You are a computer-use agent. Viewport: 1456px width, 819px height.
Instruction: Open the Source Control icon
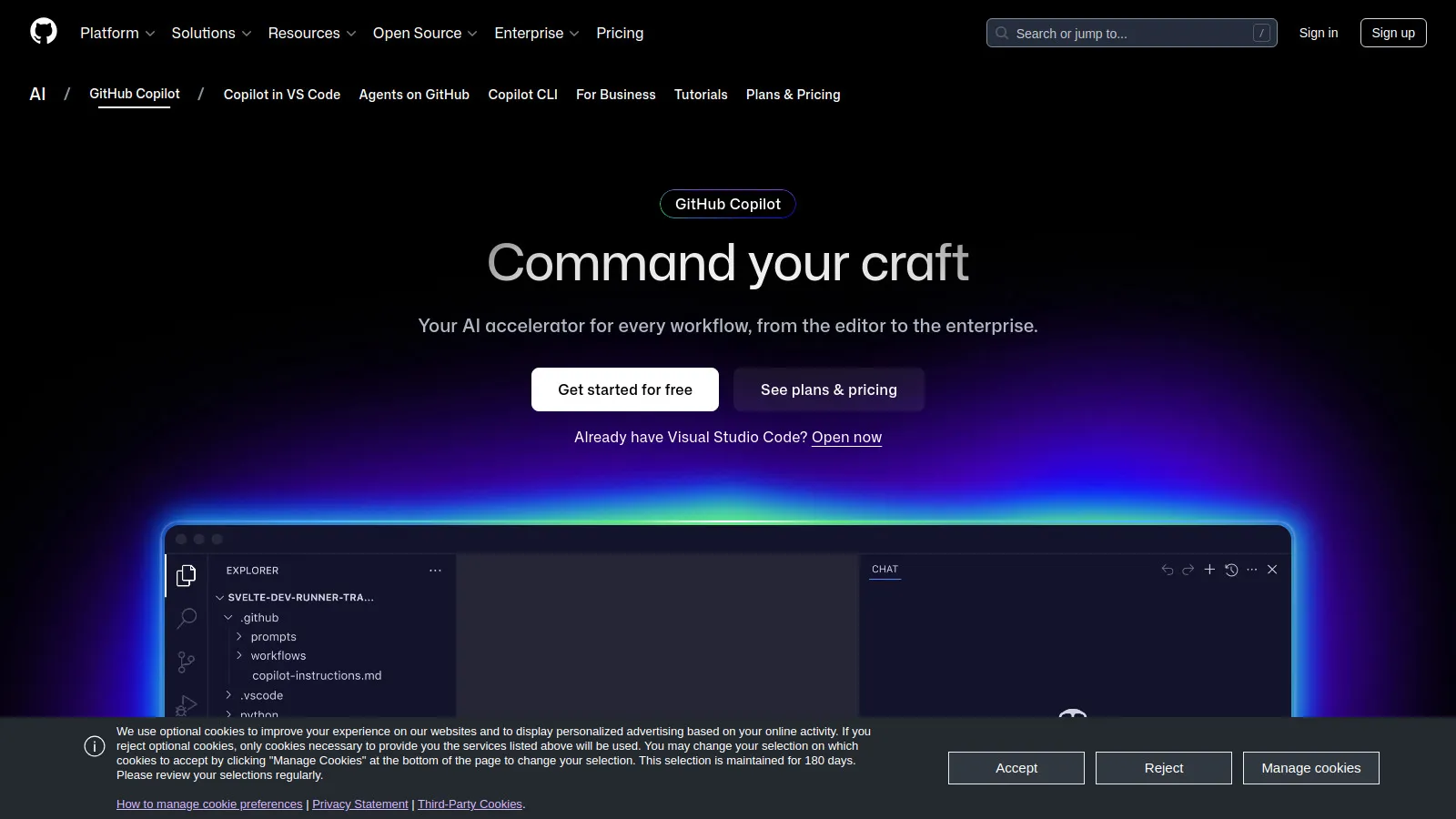(187, 662)
